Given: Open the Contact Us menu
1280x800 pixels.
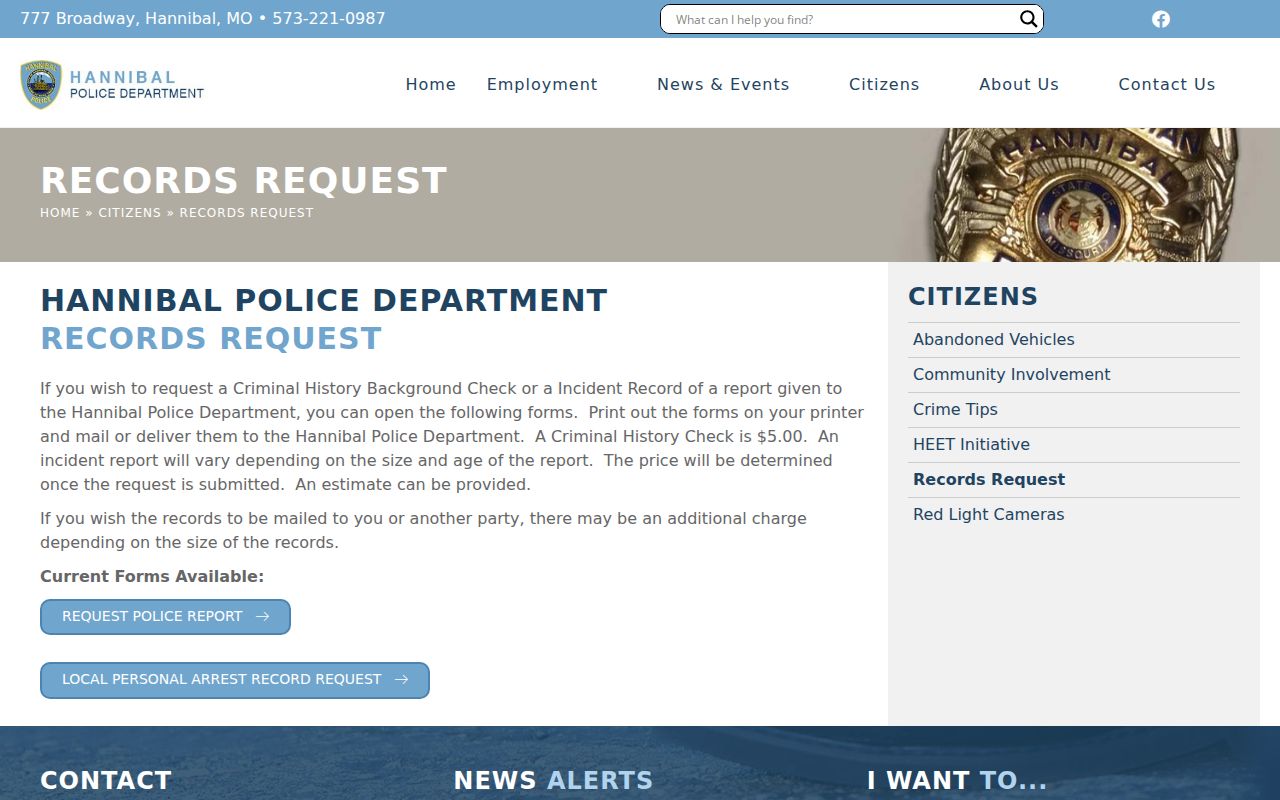Looking at the screenshot, I should [x=1167, y=84].
